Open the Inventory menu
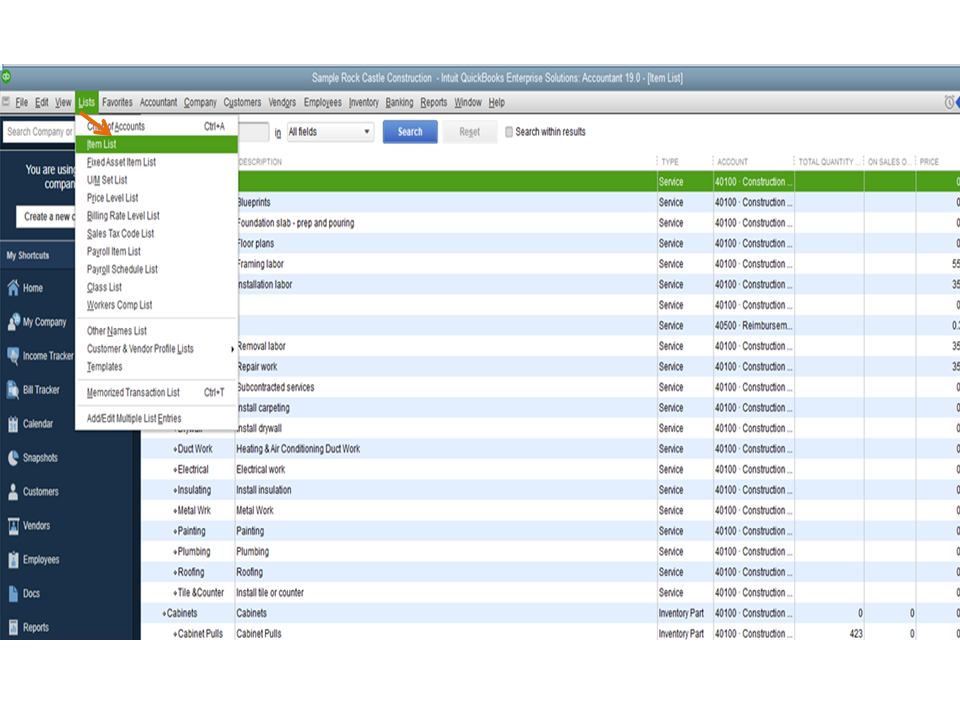 pos(364,102)
